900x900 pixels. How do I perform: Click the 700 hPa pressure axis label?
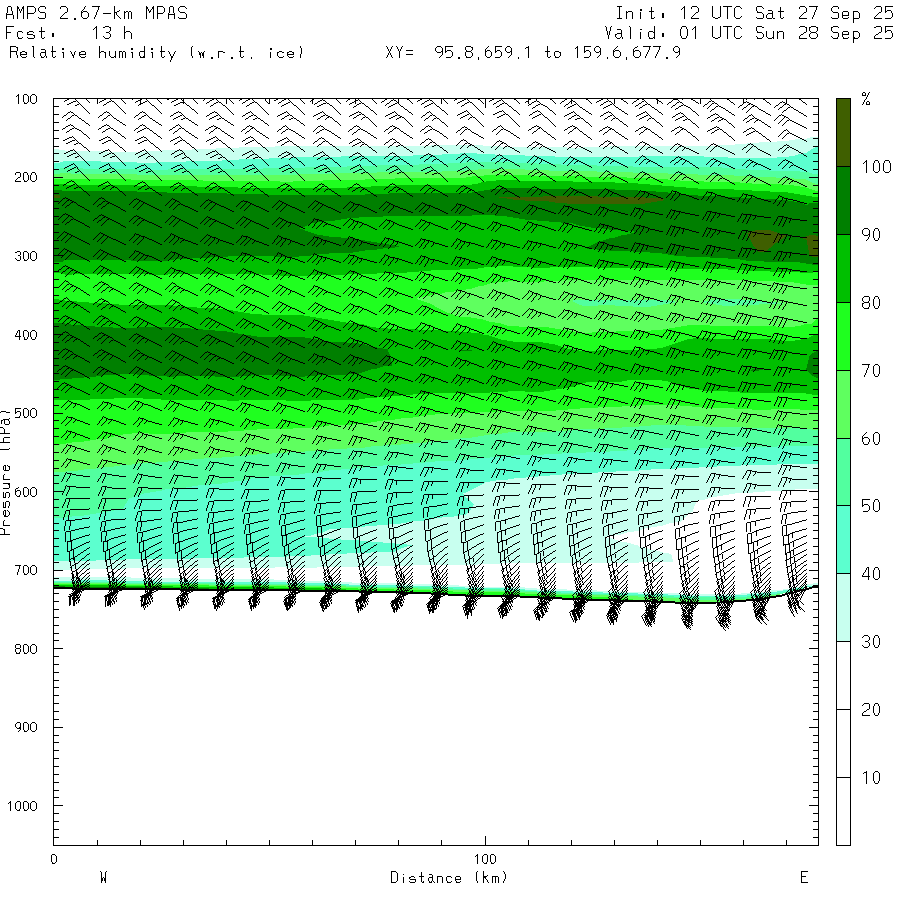(x=26, y=570)
